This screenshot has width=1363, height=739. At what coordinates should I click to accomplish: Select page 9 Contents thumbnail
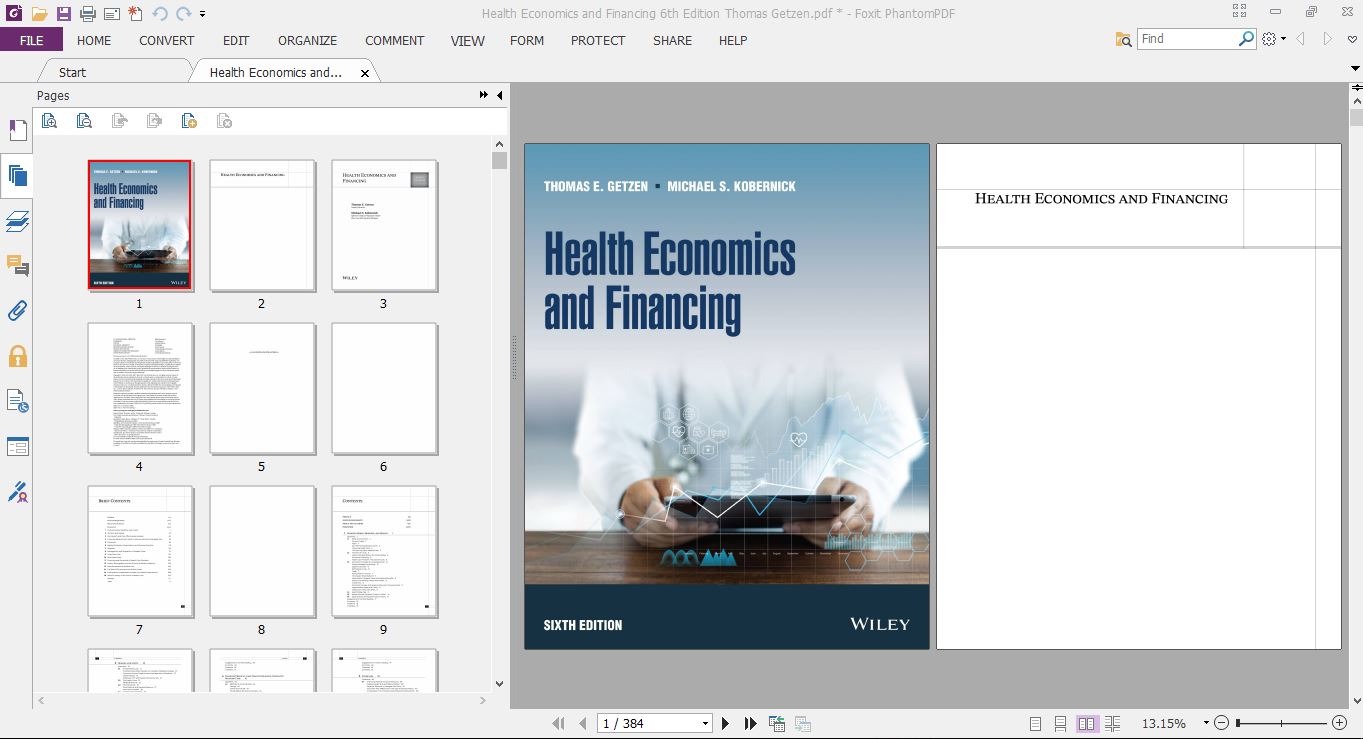click(383, 551)
